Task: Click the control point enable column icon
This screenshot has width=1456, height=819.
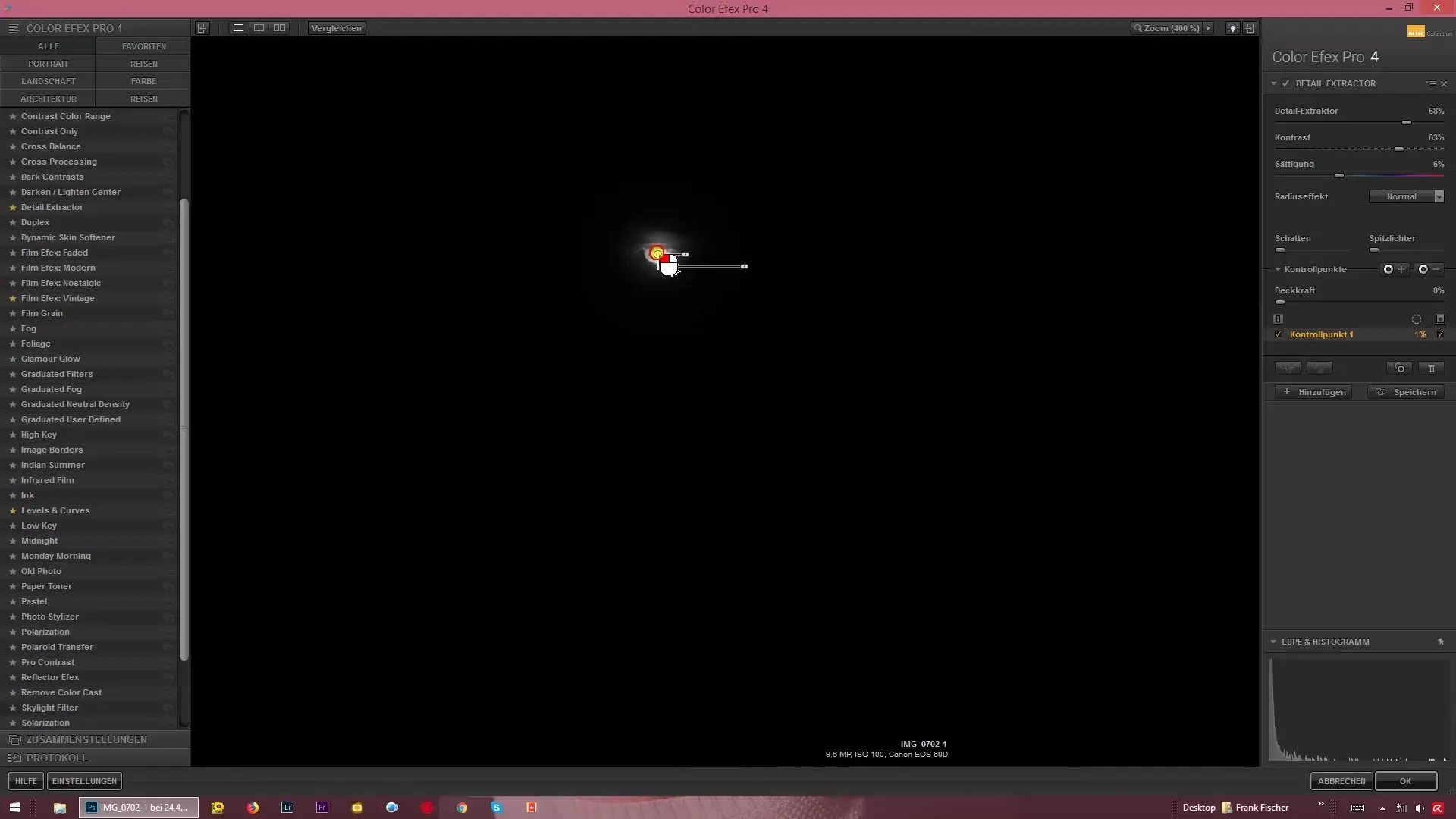Action: click(1279, 319)
